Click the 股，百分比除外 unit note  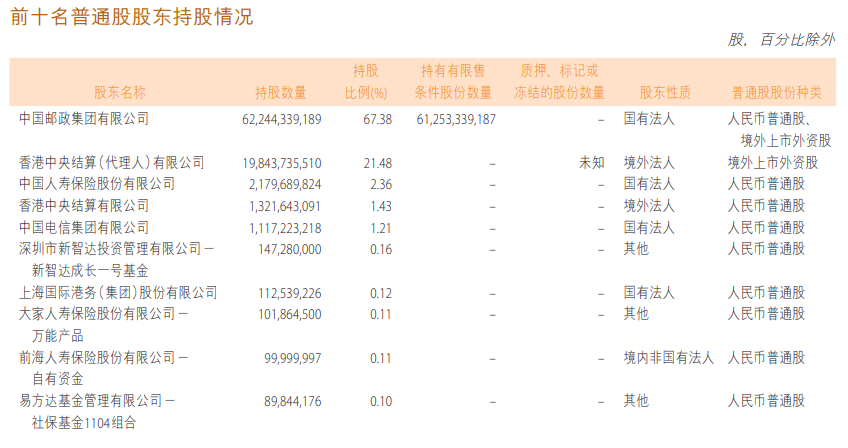(x=781, y=40)
